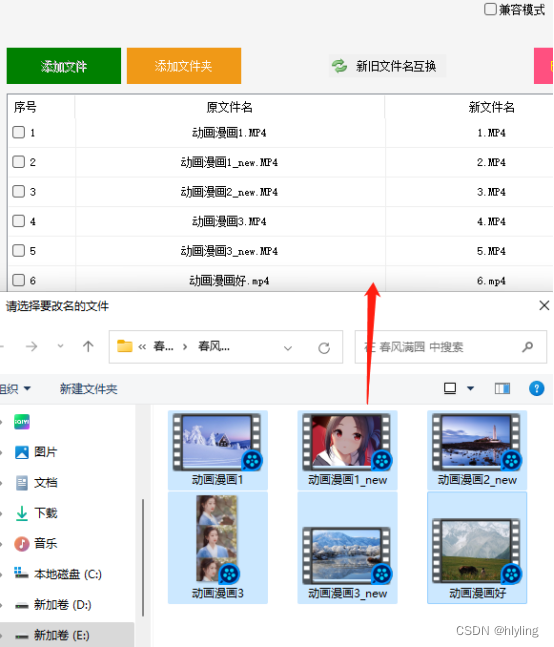Open 新加卷 (D:) in navigation pane
The height and width of the screenshot is (647, 554).
pyautogui.click(x=53, y=604)
